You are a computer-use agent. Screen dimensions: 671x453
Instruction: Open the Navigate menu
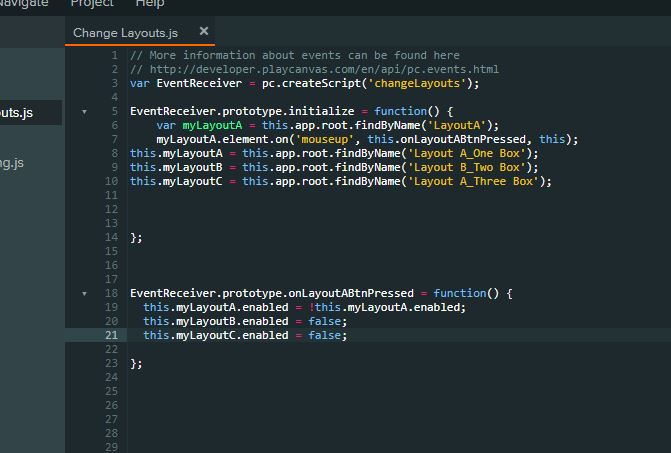[x=24, y=4]
